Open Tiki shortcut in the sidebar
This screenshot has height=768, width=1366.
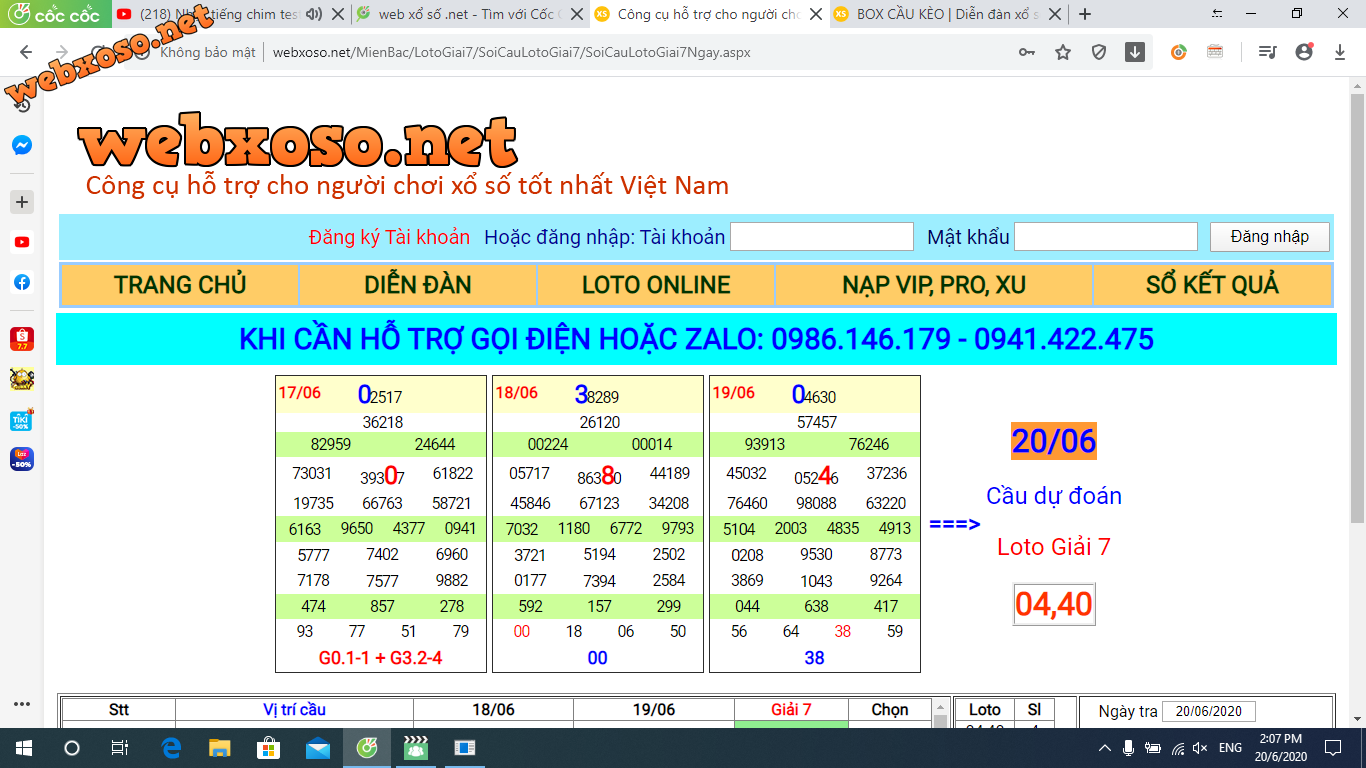[22, 420]
